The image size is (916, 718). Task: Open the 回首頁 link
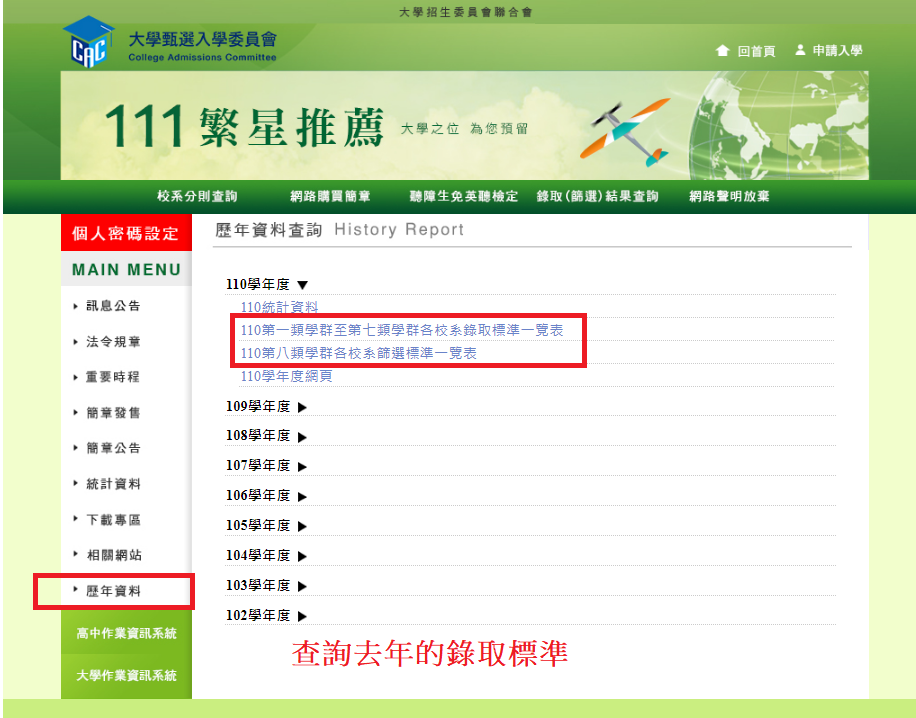click(756, 51)
